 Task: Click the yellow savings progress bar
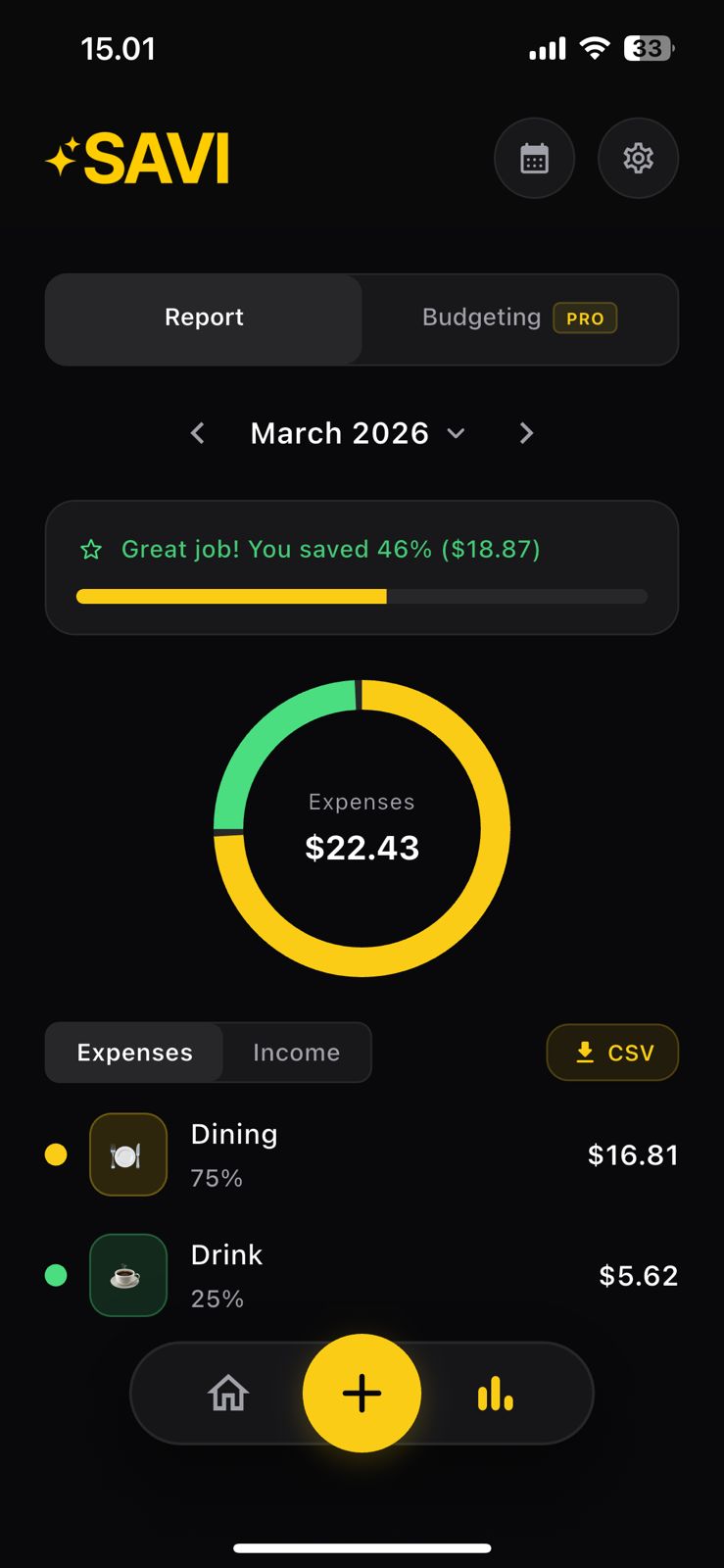point(232,596)
